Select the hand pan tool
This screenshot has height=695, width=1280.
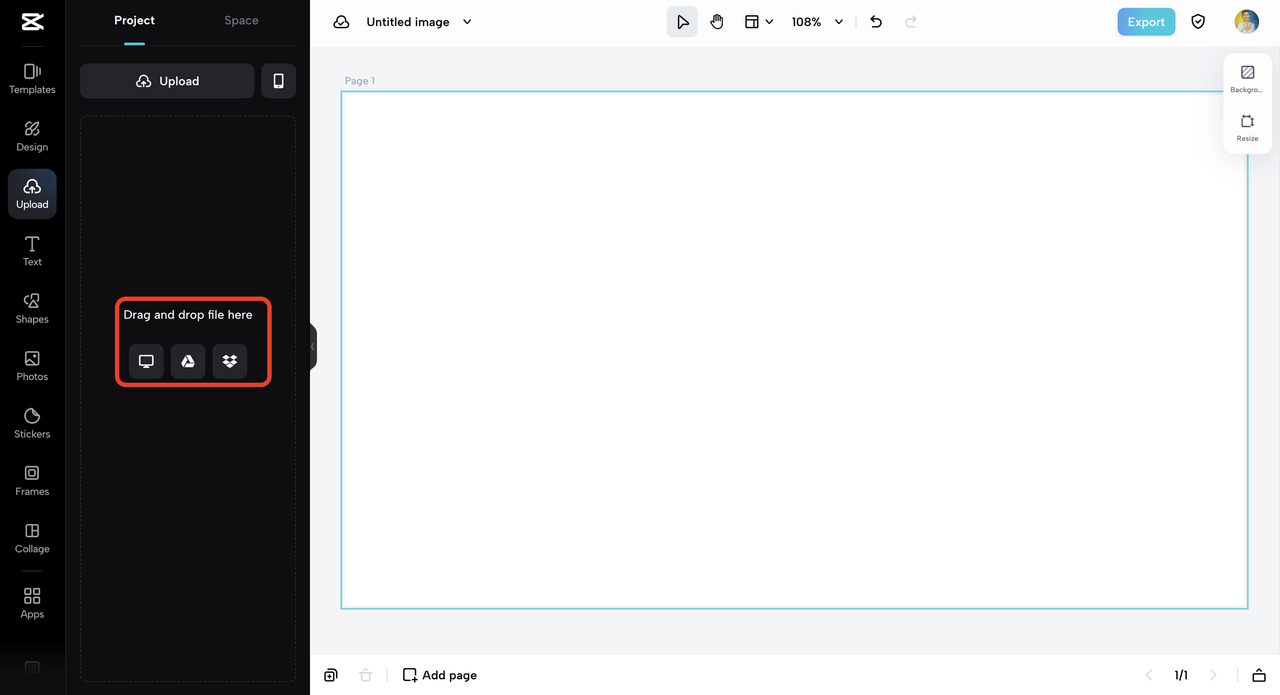[x=717, y=22]
